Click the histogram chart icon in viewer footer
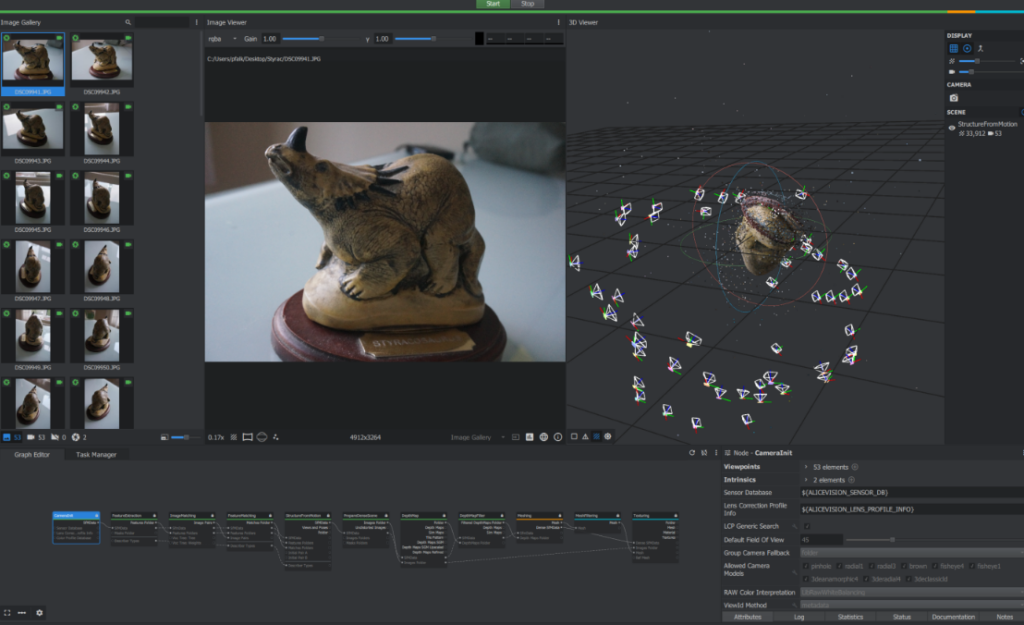Screen dimensions: 1024x625 [530, 437]
